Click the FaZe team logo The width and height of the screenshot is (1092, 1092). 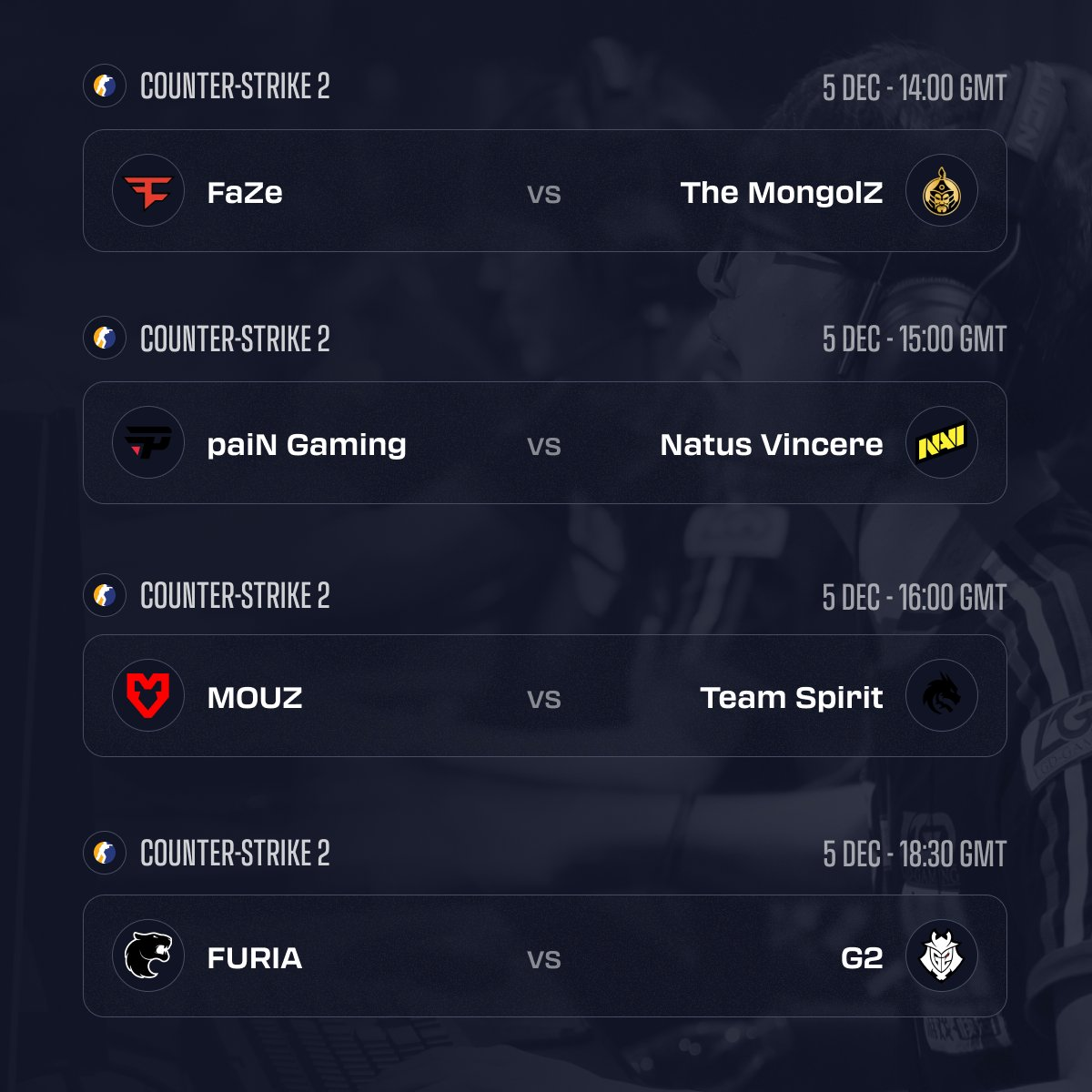pyautogui.click(x=148, y=192)
